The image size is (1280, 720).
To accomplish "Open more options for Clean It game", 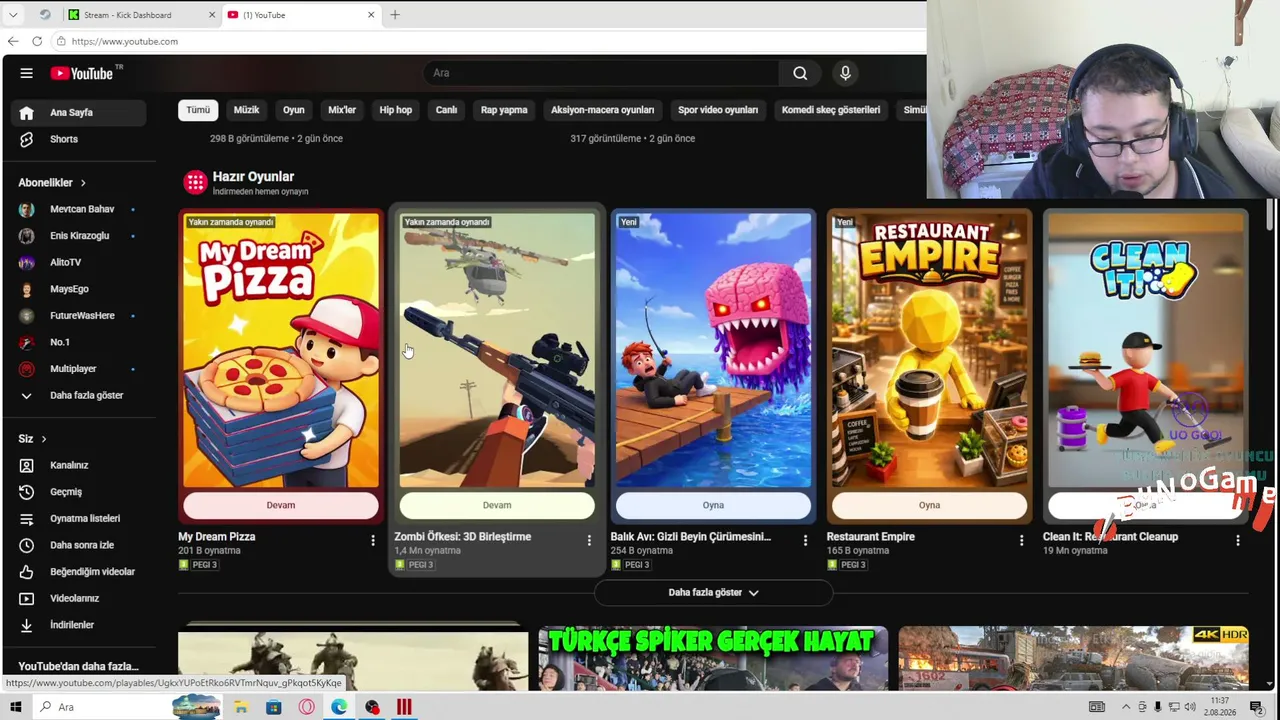I will click(1238, 541).
